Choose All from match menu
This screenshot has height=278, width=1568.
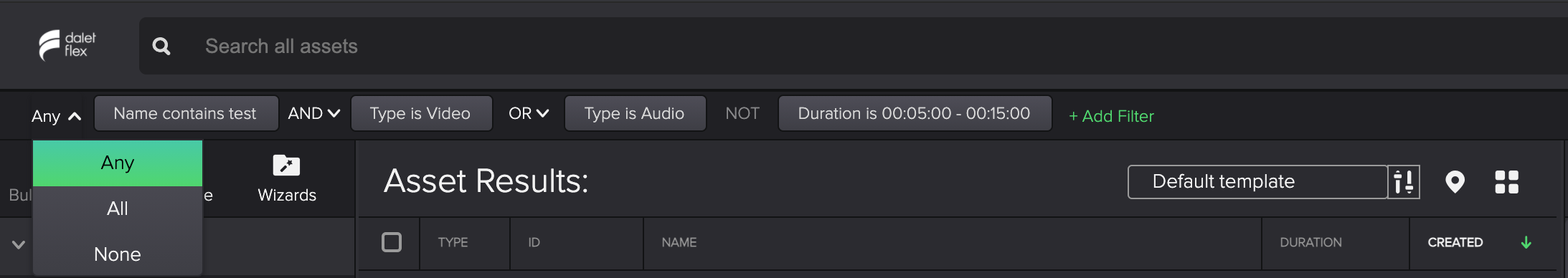(x=118, y=208)
